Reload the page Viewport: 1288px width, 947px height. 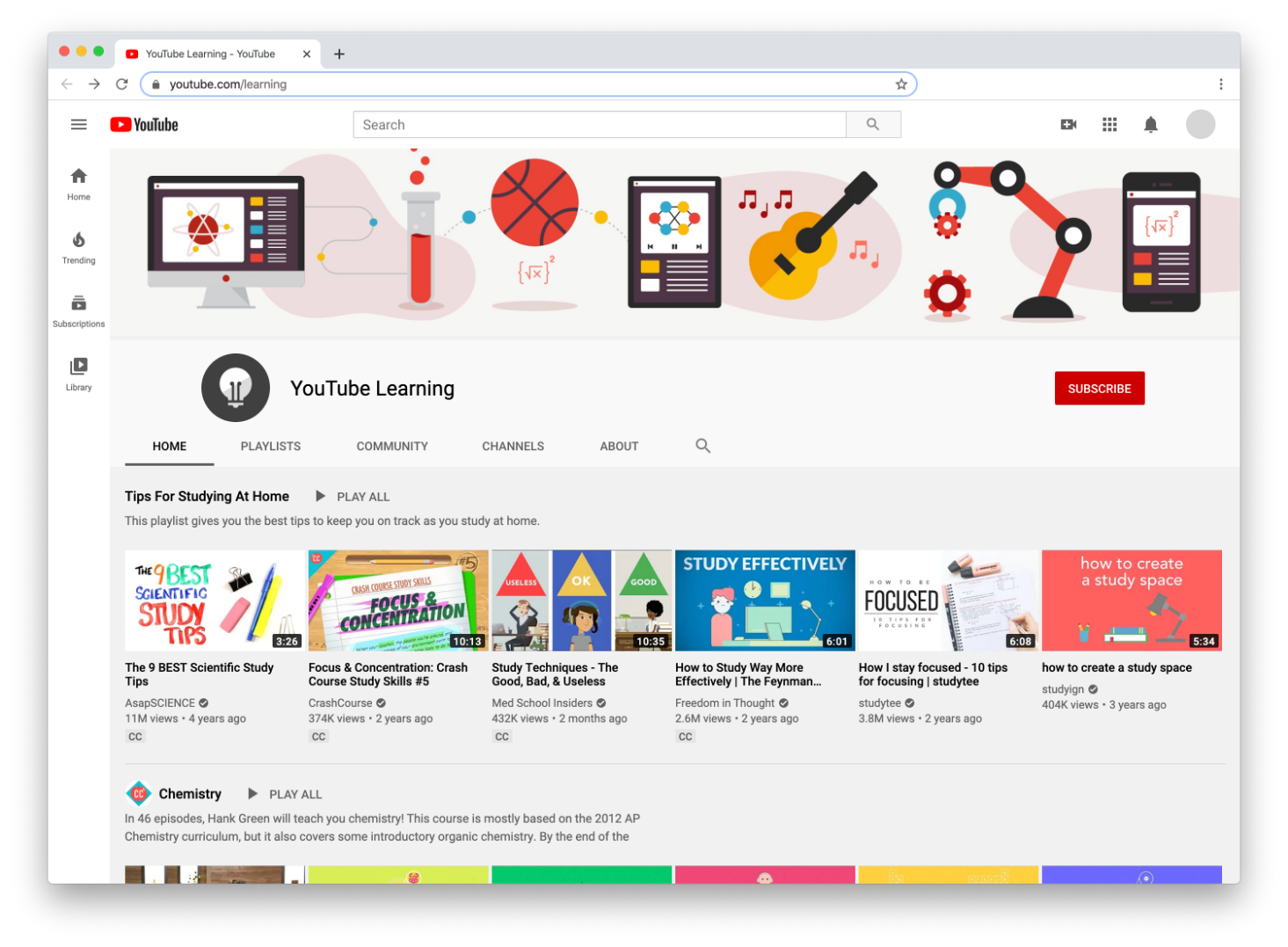coord(122,84)
